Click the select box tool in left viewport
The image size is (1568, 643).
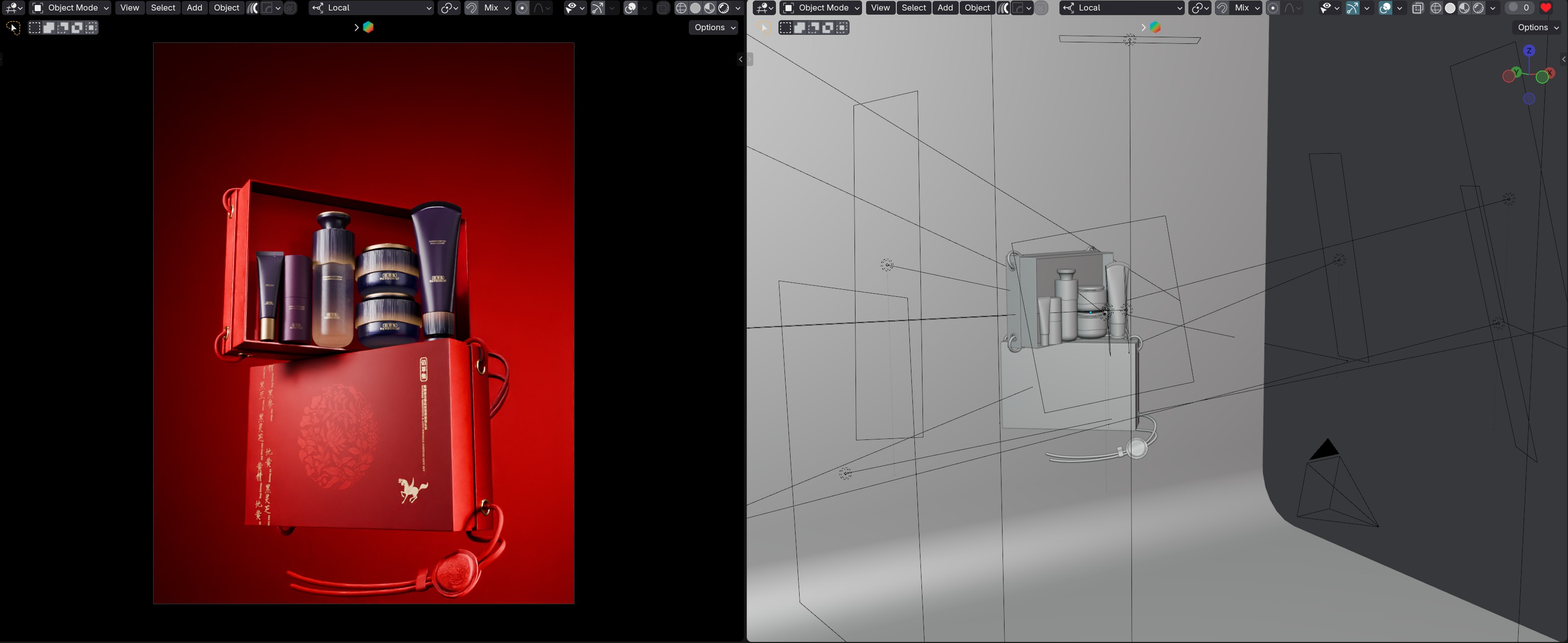click(x=35, y=27)
